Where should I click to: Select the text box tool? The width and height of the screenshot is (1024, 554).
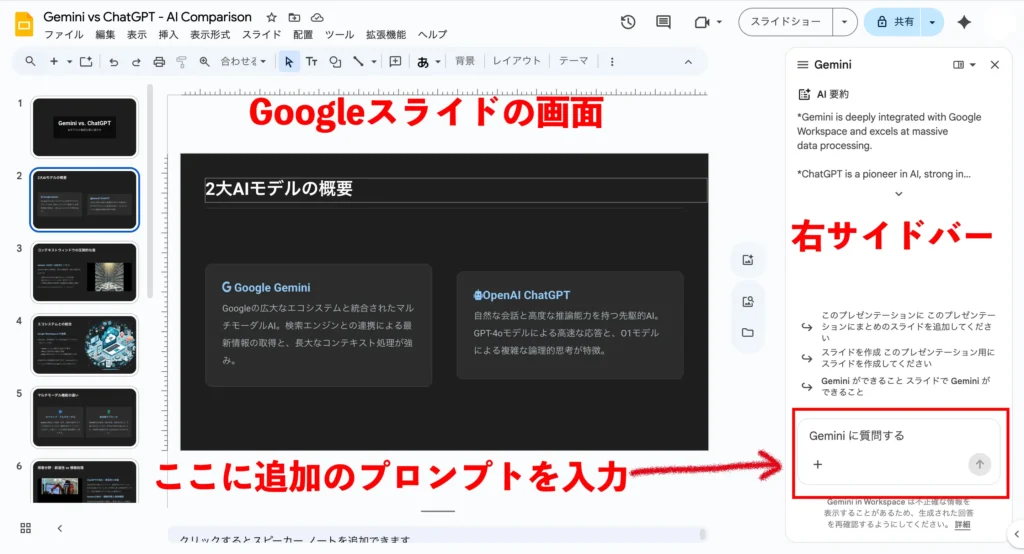(x=312, y=62)
